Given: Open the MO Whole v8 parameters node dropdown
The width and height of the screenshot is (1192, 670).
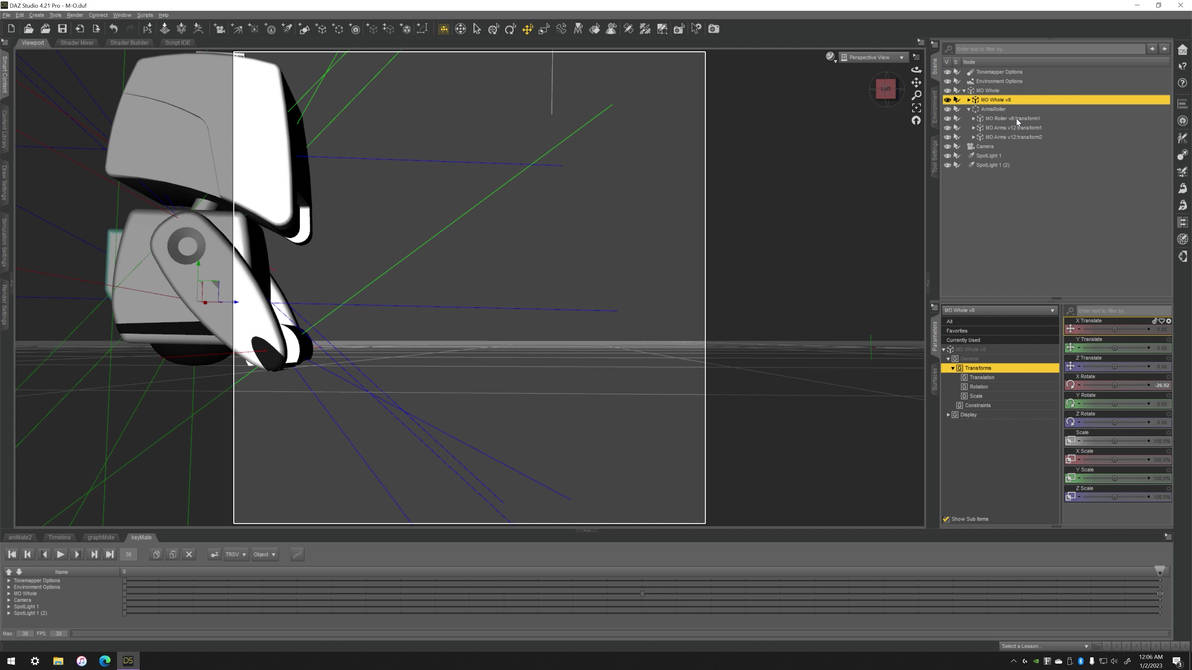Looking at the screenshot, I should pyautogui.click(x=999, y=310).
